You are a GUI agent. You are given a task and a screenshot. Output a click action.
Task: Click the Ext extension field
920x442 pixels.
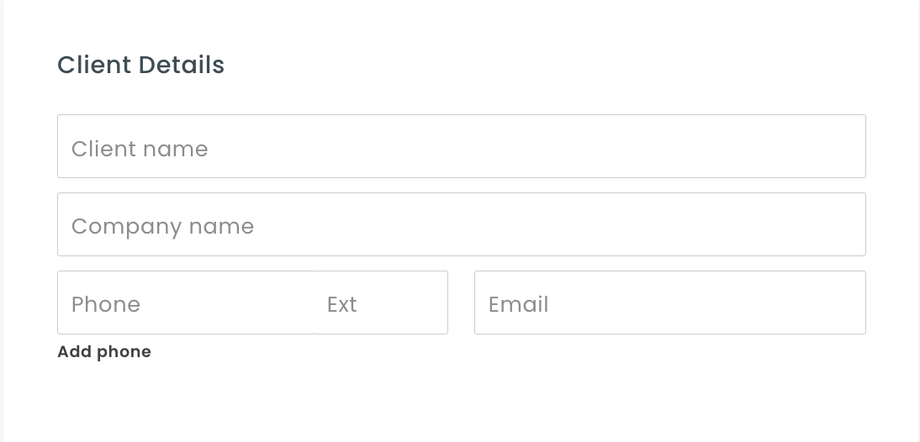(x=381, y=303)
